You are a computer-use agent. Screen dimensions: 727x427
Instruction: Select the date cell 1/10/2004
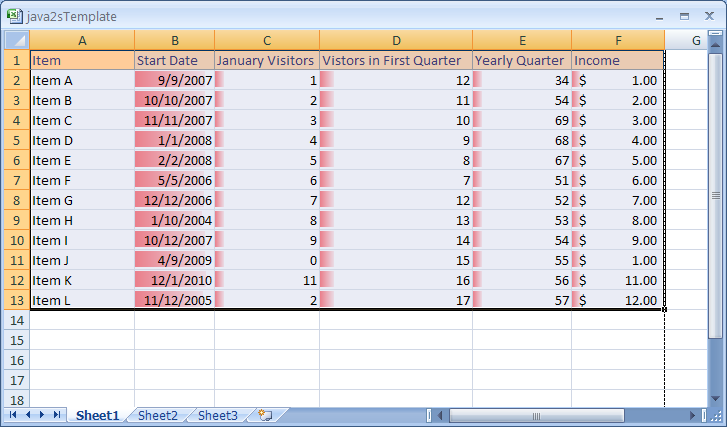(175, 220)
